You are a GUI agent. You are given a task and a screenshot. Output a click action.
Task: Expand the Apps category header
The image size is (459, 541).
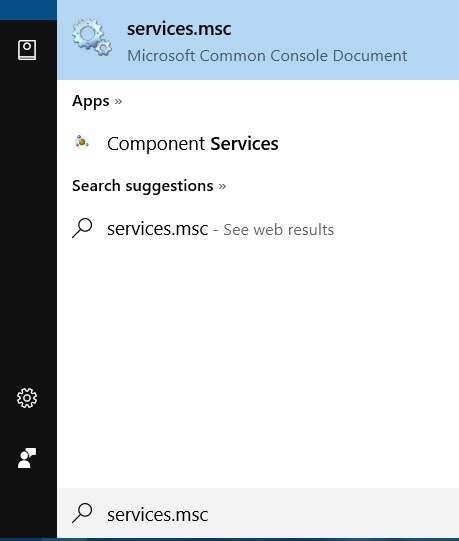pyautogui.click(x=97, y=101)
